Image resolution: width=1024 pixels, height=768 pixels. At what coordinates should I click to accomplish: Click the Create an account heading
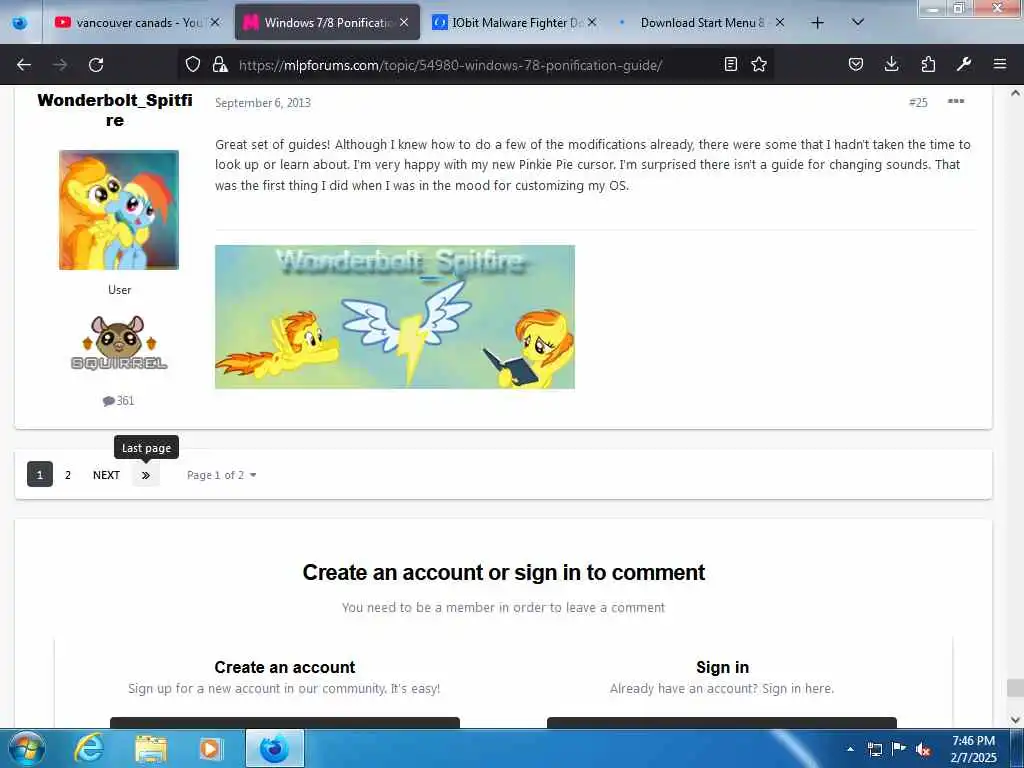(285, 667)
